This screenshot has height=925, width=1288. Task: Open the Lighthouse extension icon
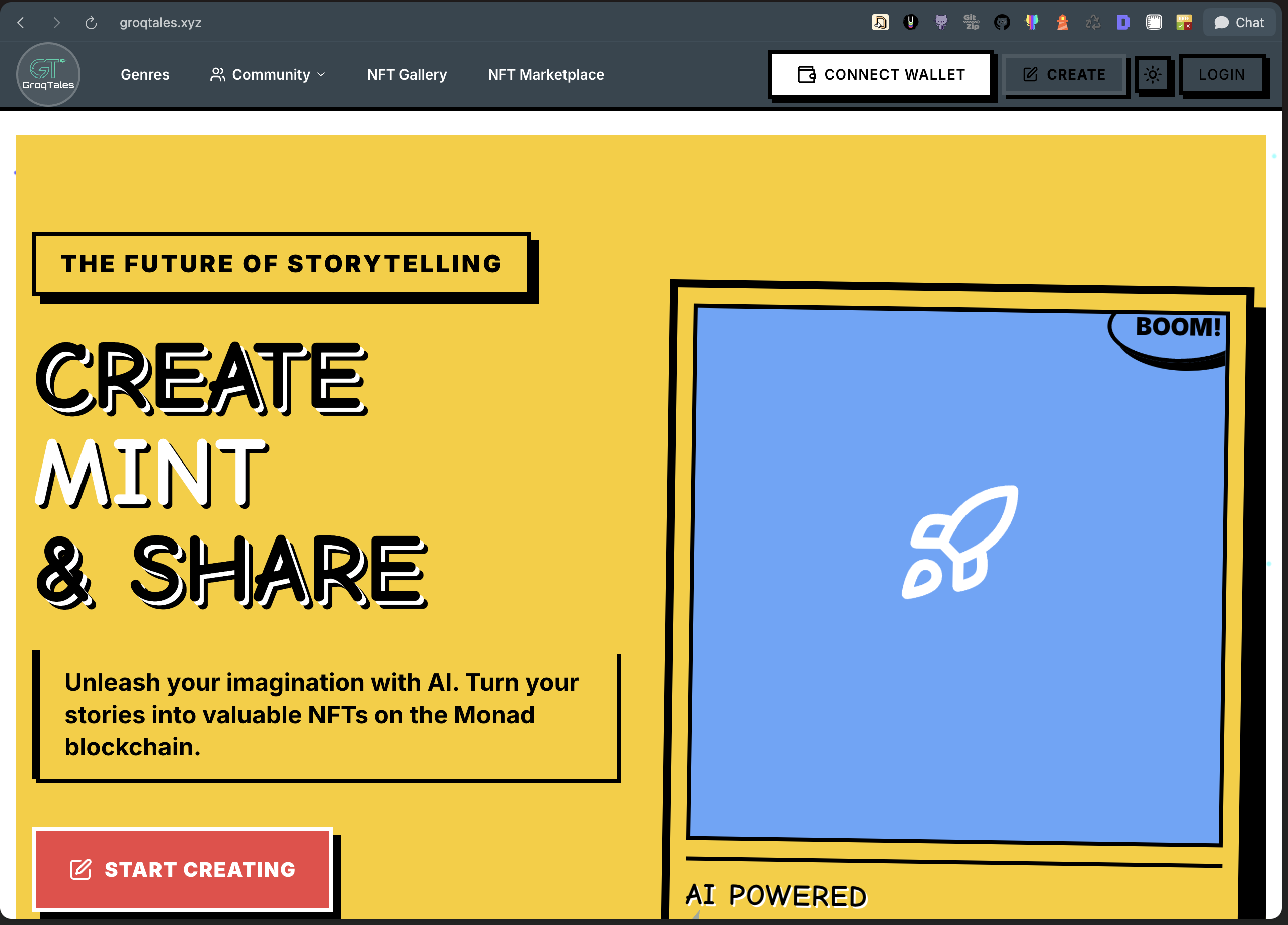[x=1063, y=22]
